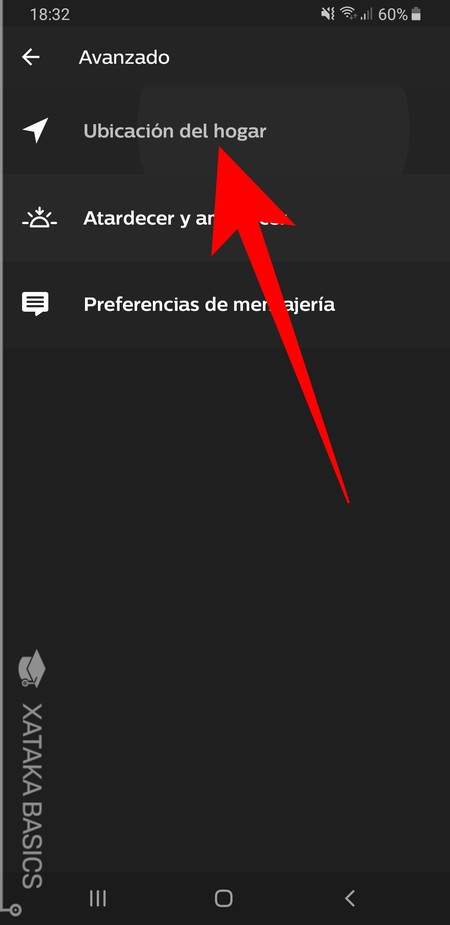Tap the Android back navigation button
The image size is (450, 925).
click(350, 898)
